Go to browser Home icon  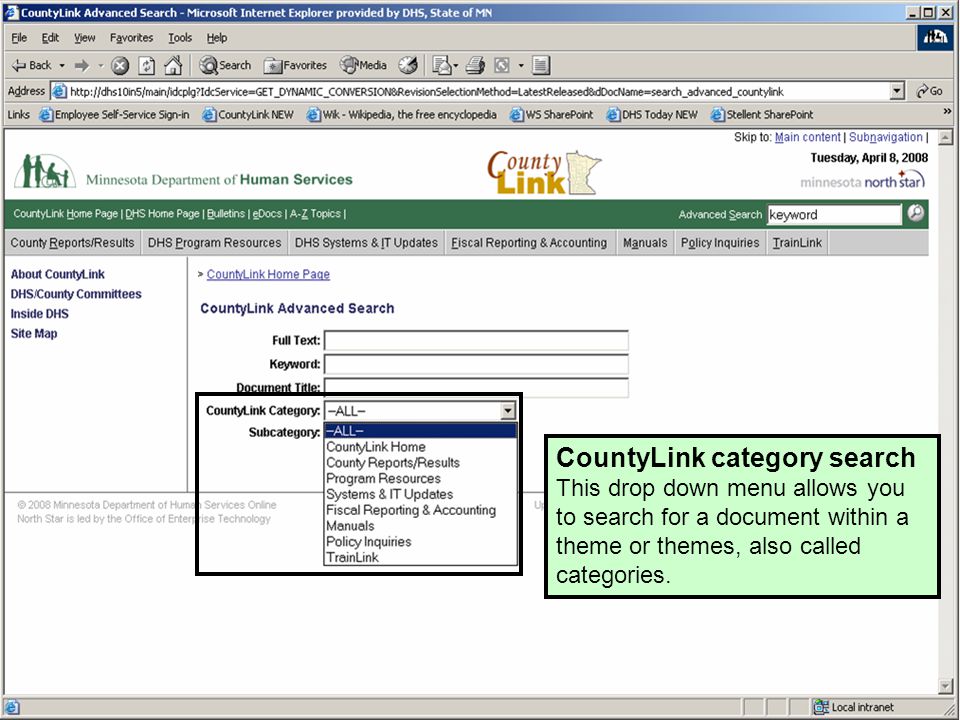[x=173, y=65]
